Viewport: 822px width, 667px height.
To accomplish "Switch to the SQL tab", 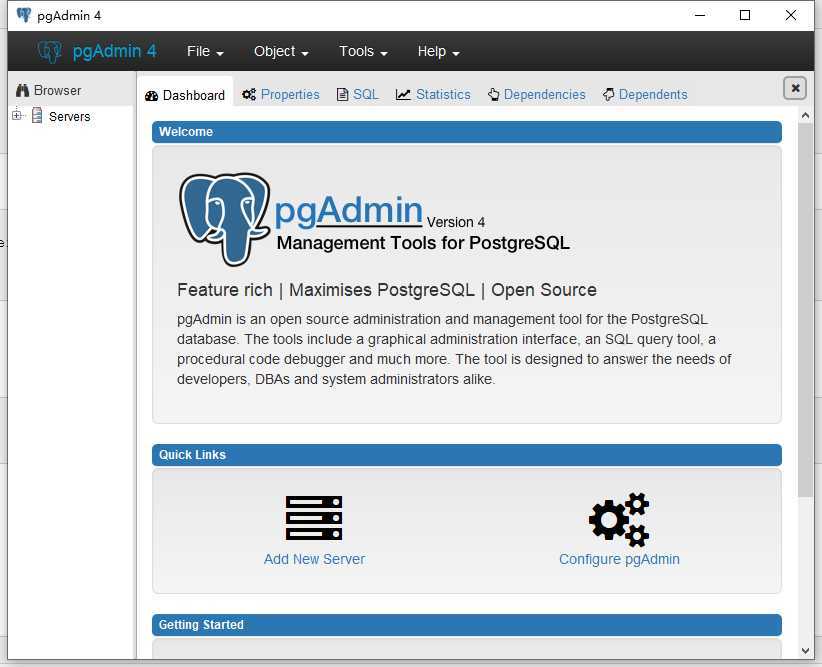I will coord(357,94).
